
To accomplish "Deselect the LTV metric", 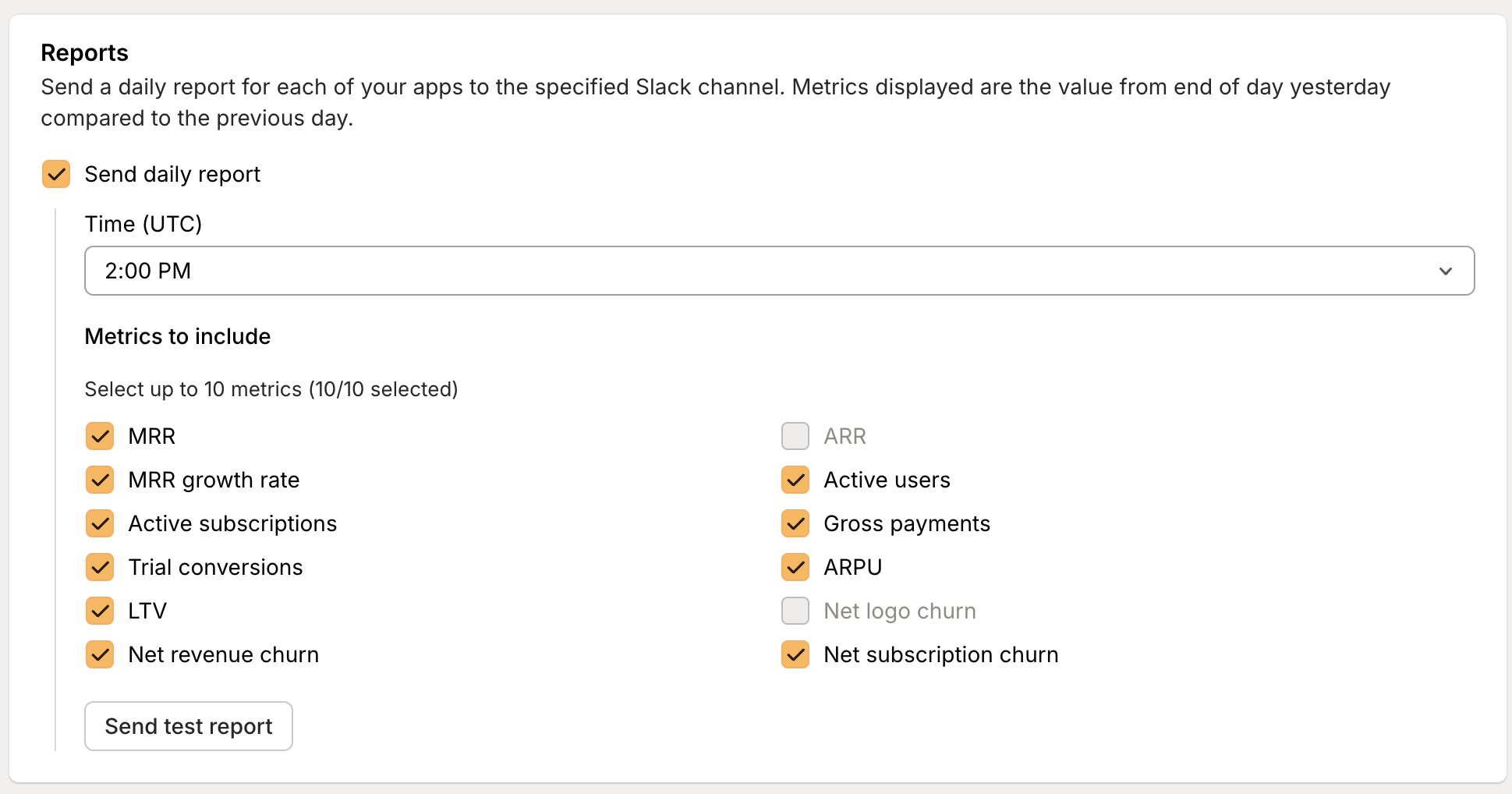I will (x=99, y=611).
